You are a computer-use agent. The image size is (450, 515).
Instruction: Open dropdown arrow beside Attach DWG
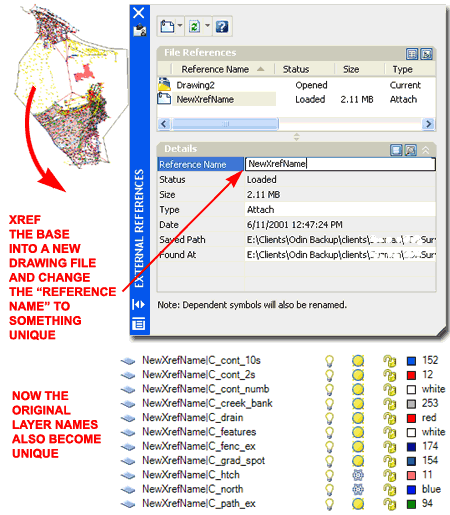point(180,25)
